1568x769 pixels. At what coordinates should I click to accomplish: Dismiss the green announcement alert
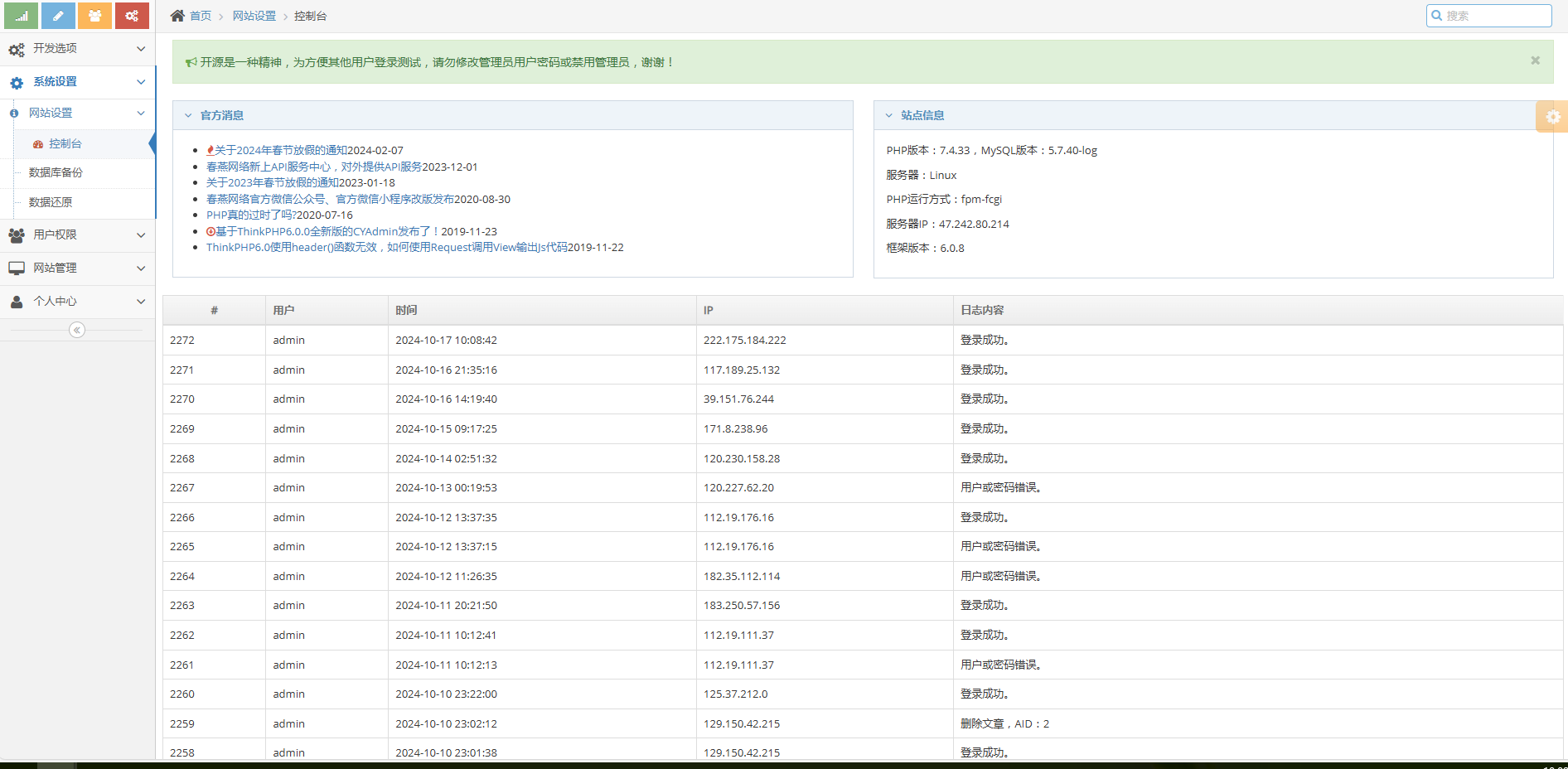click(1535, 60)
